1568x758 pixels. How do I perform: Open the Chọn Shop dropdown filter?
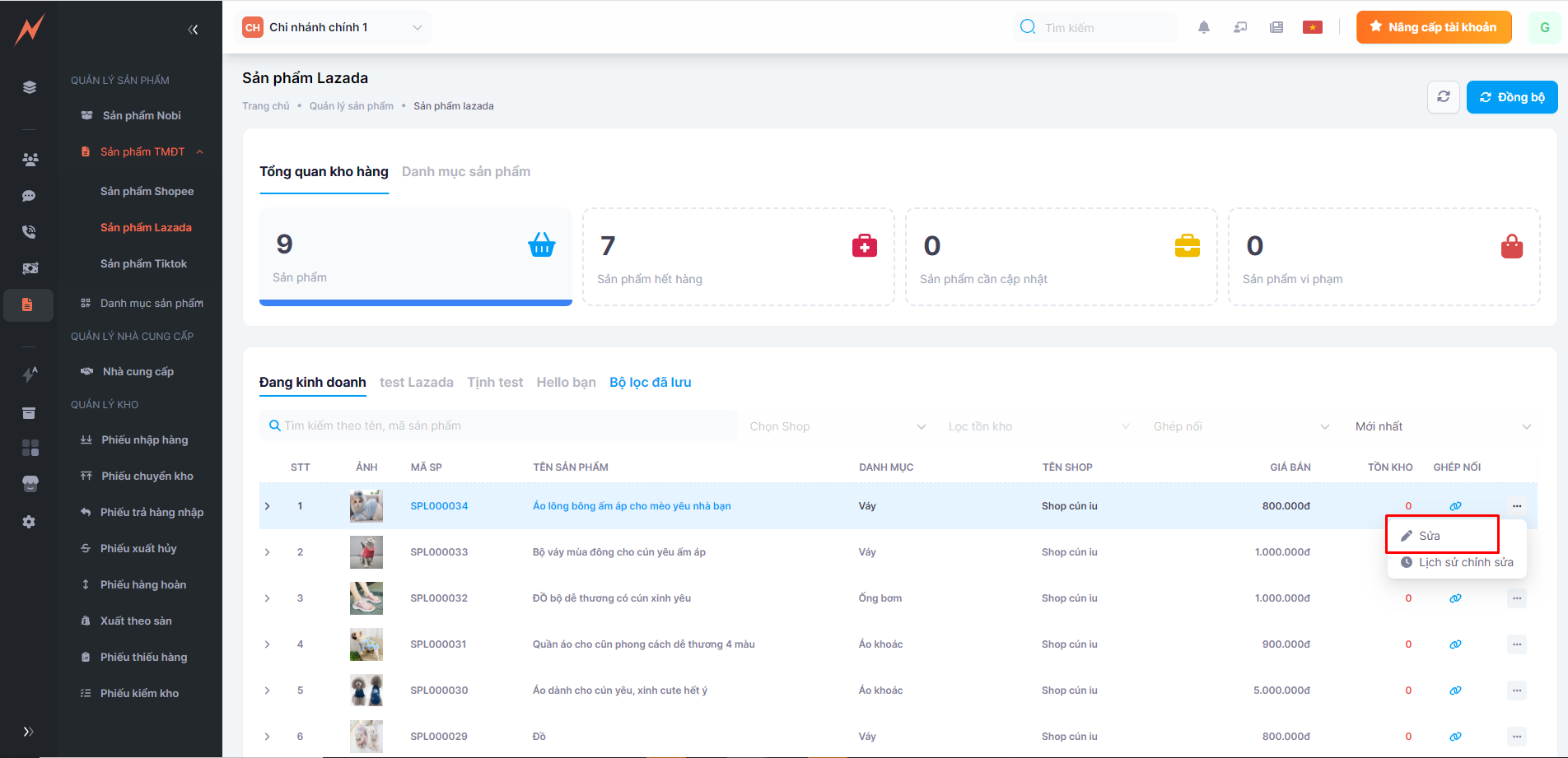point(837,426)
